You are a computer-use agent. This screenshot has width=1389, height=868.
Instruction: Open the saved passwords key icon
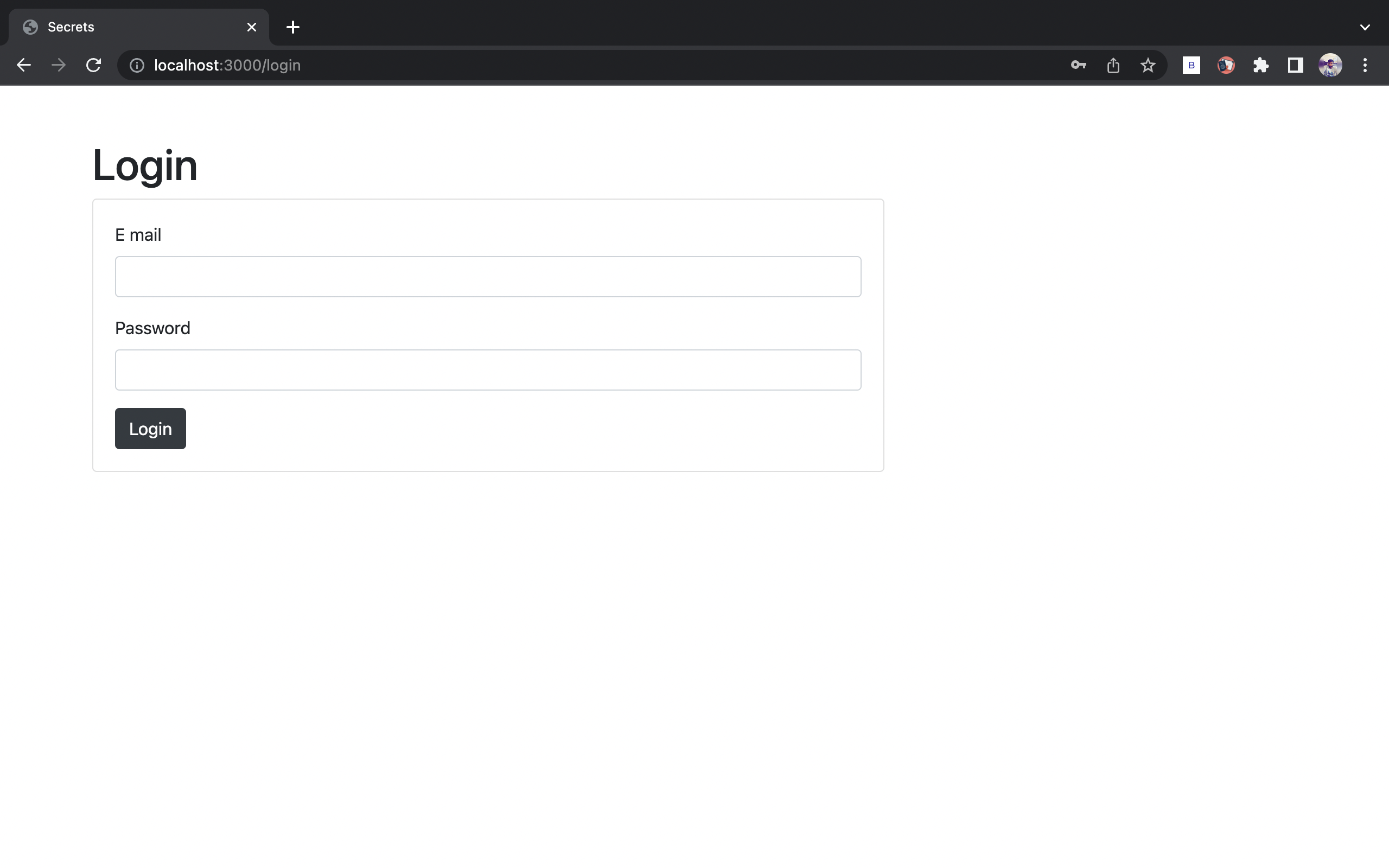(x=1079, y=66)
